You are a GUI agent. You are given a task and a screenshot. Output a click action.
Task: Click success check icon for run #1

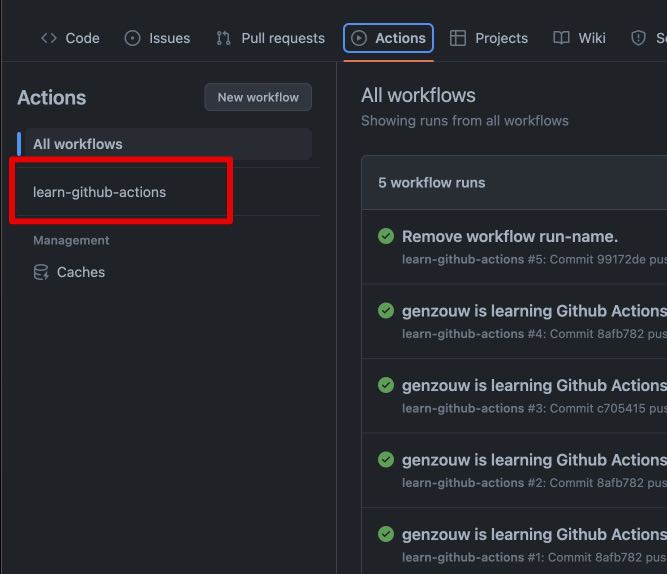[386, 534]
